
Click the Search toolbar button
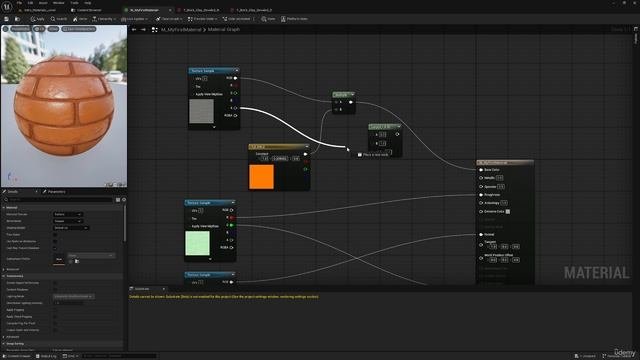[x=59, y=19]
